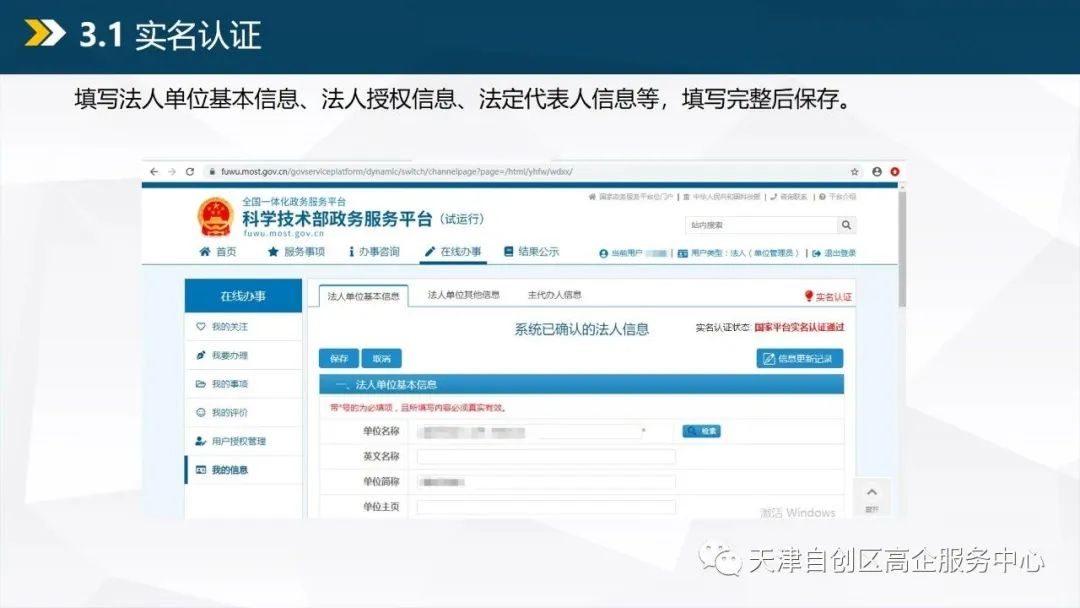1080x608 pixels.
Task: Click the 在线办事 sidebar header
Action: tap(243, 296)
